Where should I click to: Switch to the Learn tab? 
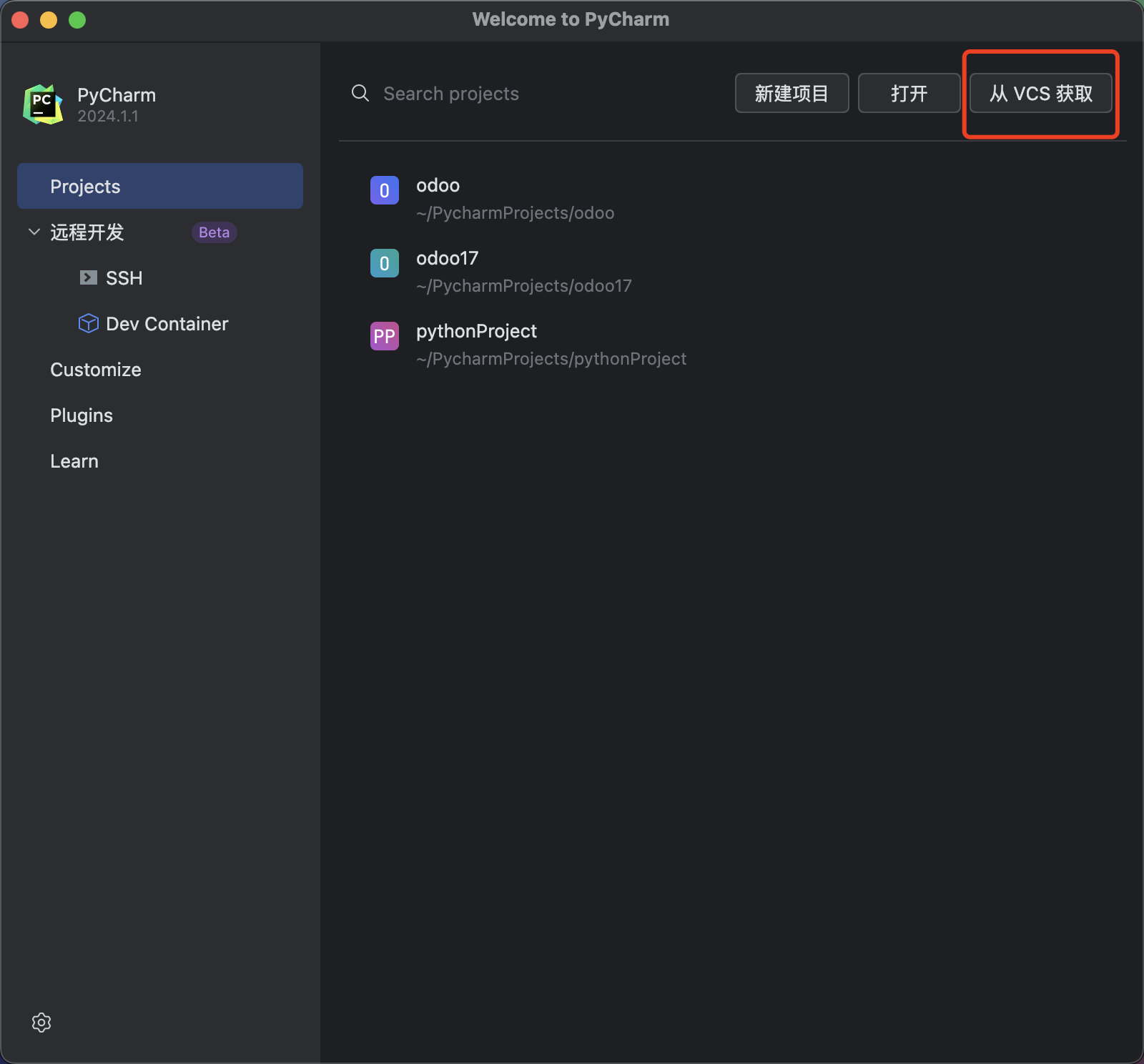pos(74,461)
